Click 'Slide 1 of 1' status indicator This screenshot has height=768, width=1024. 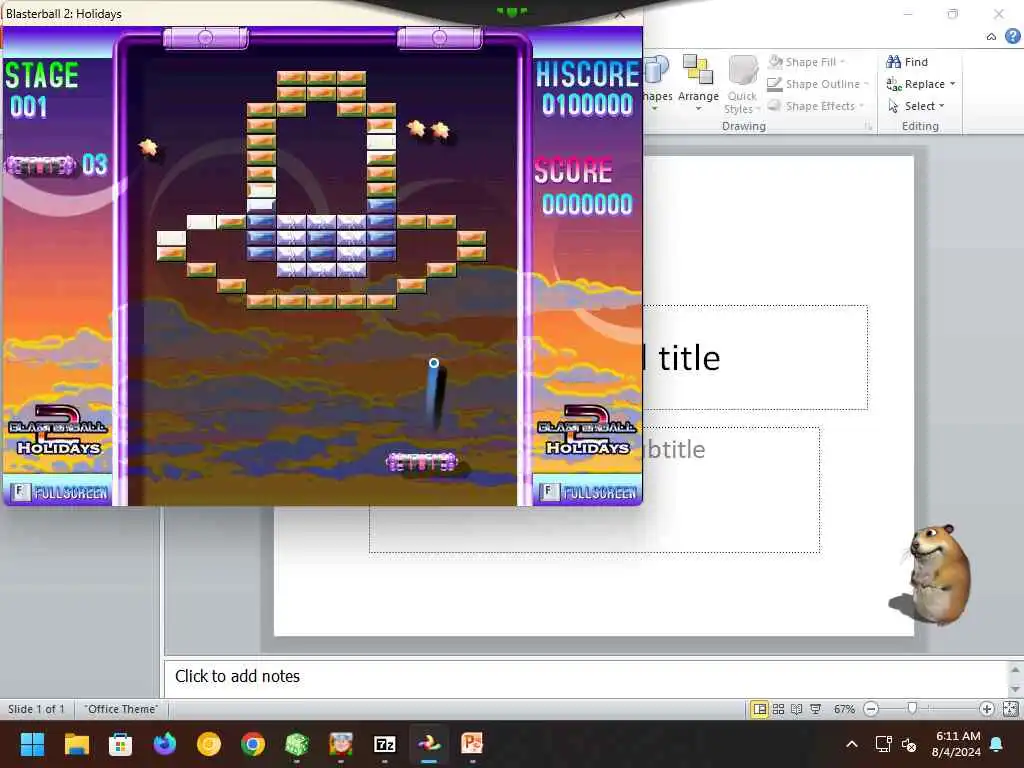(x=36, y=709)
